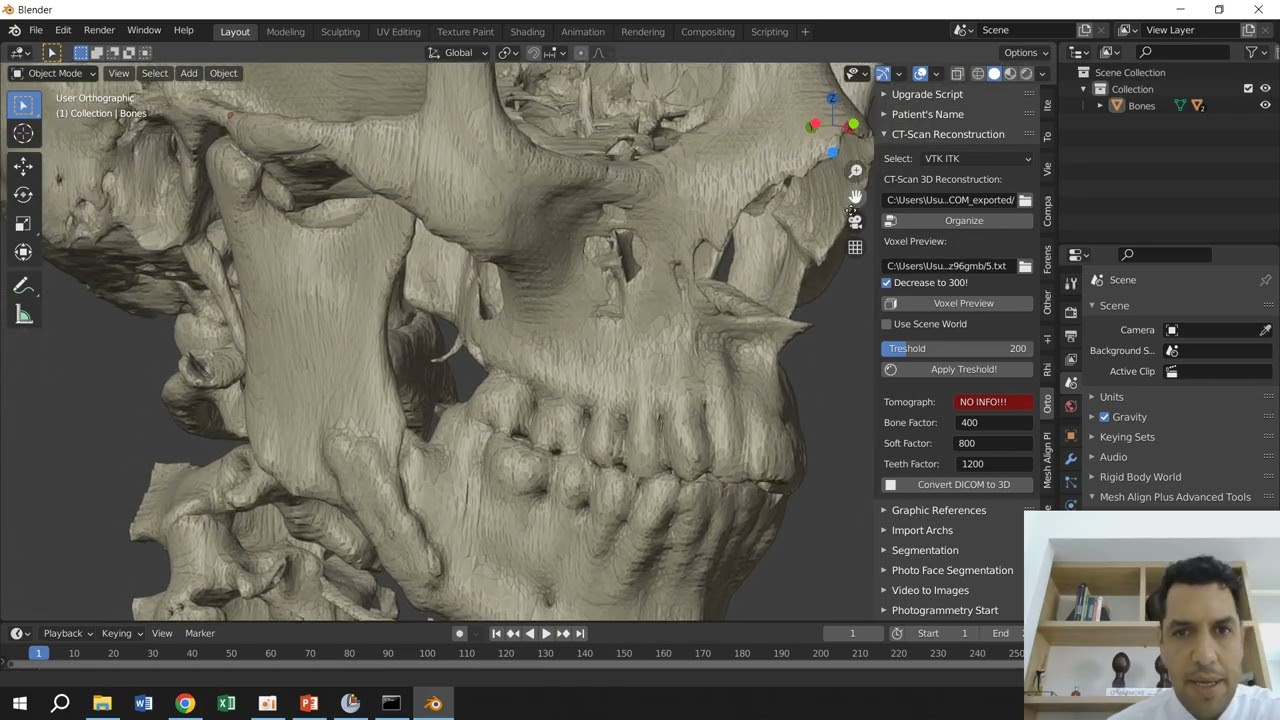Click the pan view hand icon
The height and width of the screenshot is (720, 1280).
click(x=855, y=197)
